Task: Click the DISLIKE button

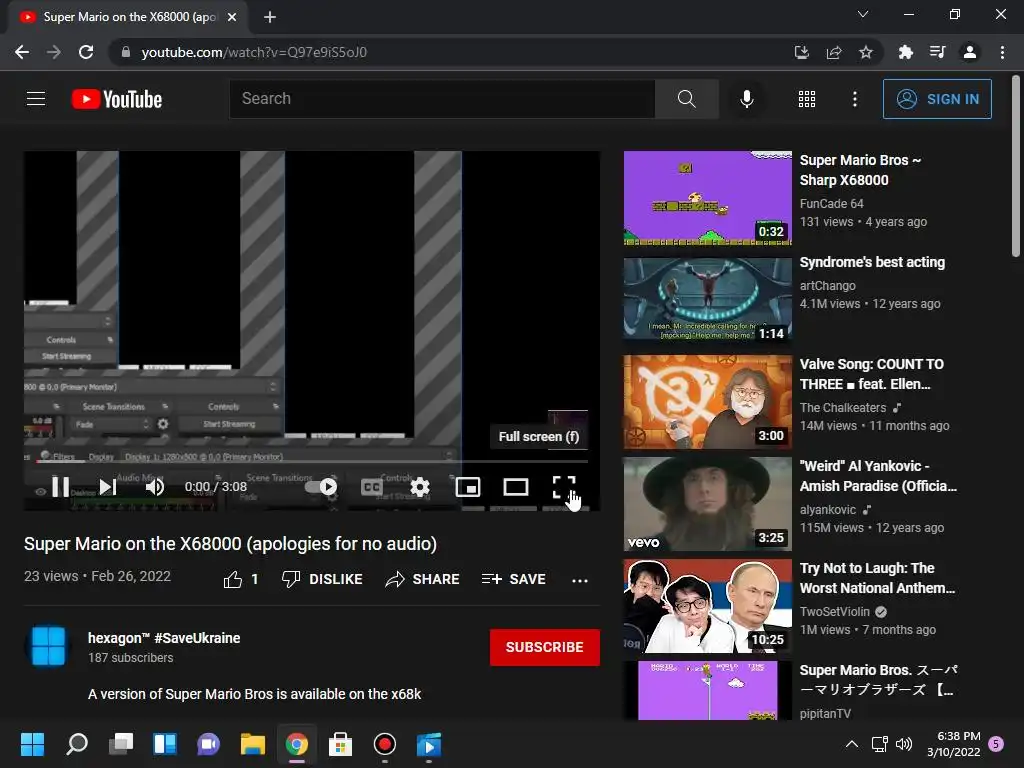Action: tap(322, 579)
